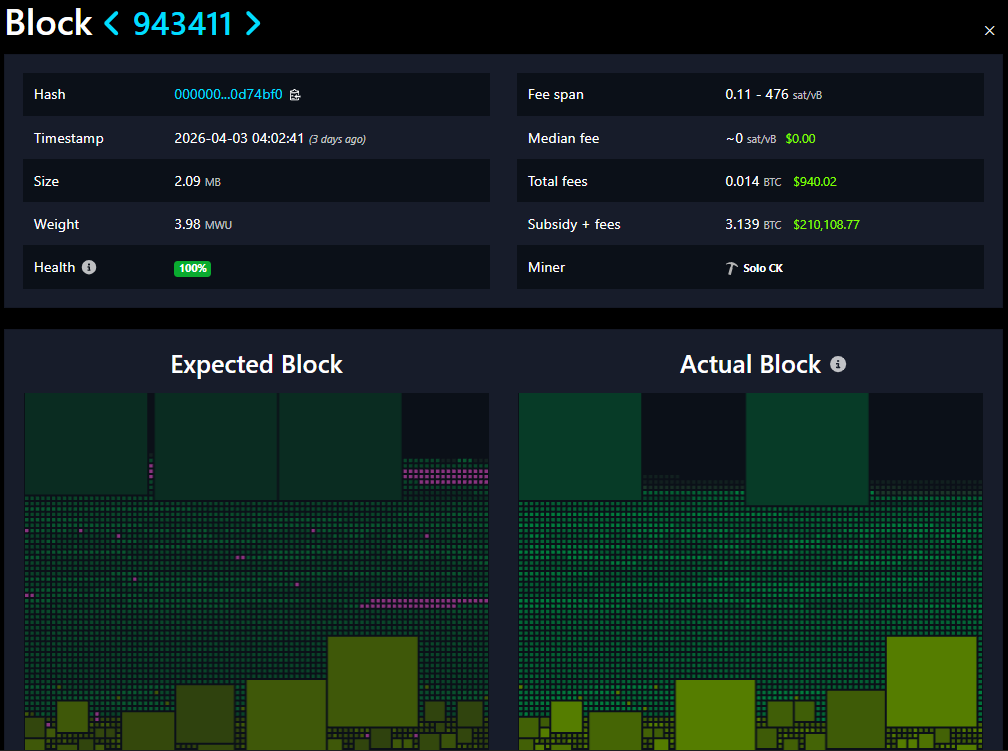Click the pickaxe icon in the Miner row
This screenshot has height=751, width=1008.
tap(731, 268)
